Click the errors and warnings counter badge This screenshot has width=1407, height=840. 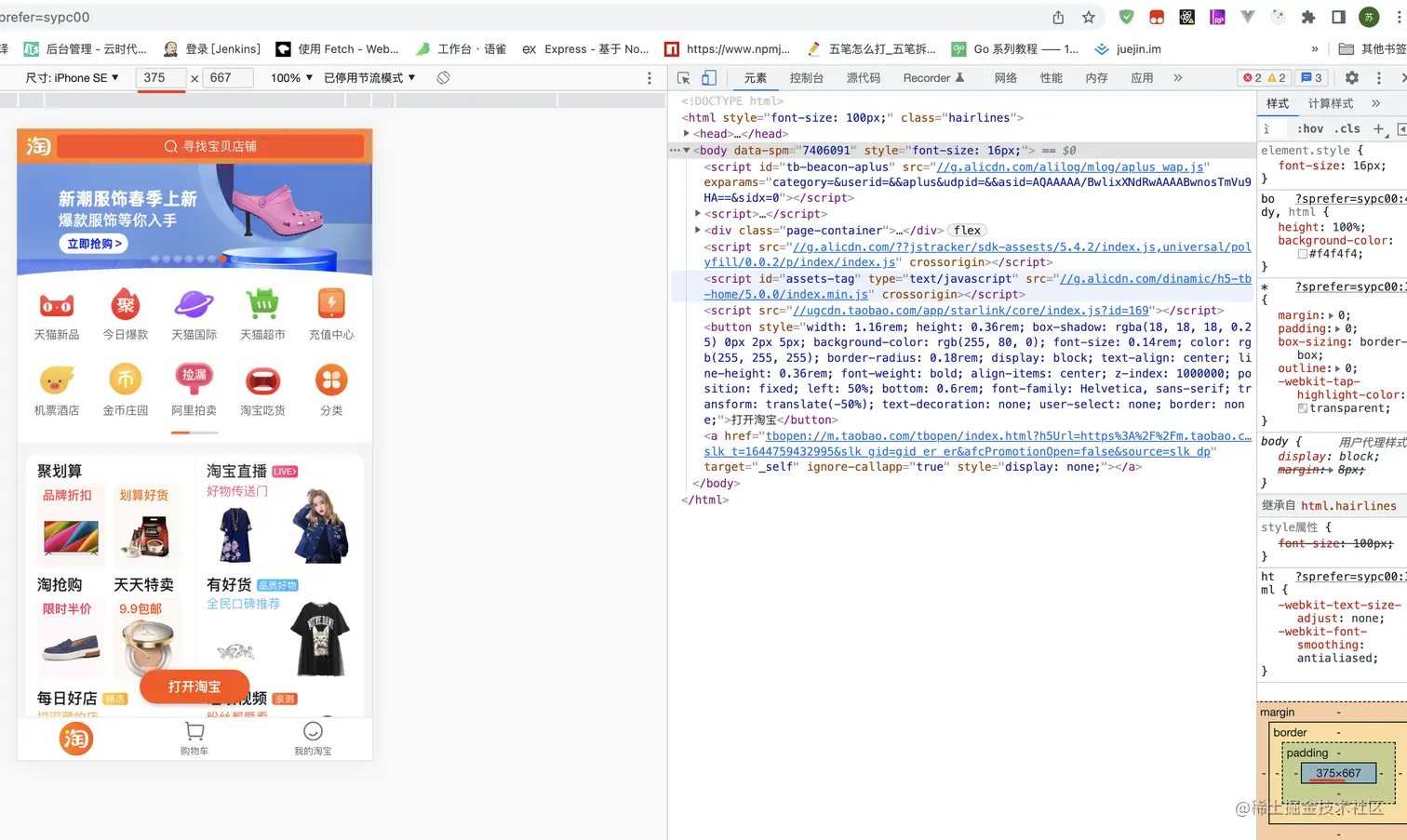(x=1265, y=78)
